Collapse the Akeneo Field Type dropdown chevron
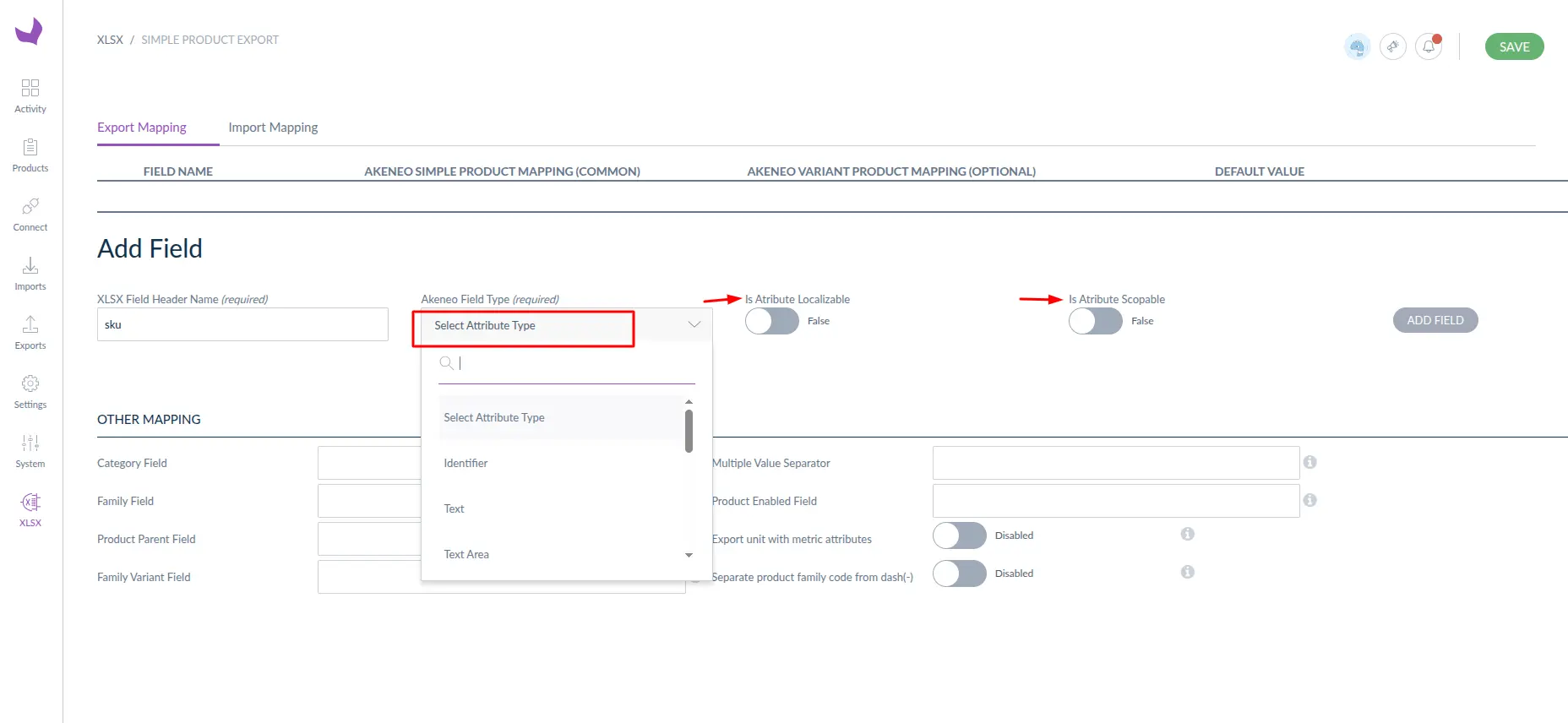This screenshot has height=723, width=1568. (x=694, y=325)
